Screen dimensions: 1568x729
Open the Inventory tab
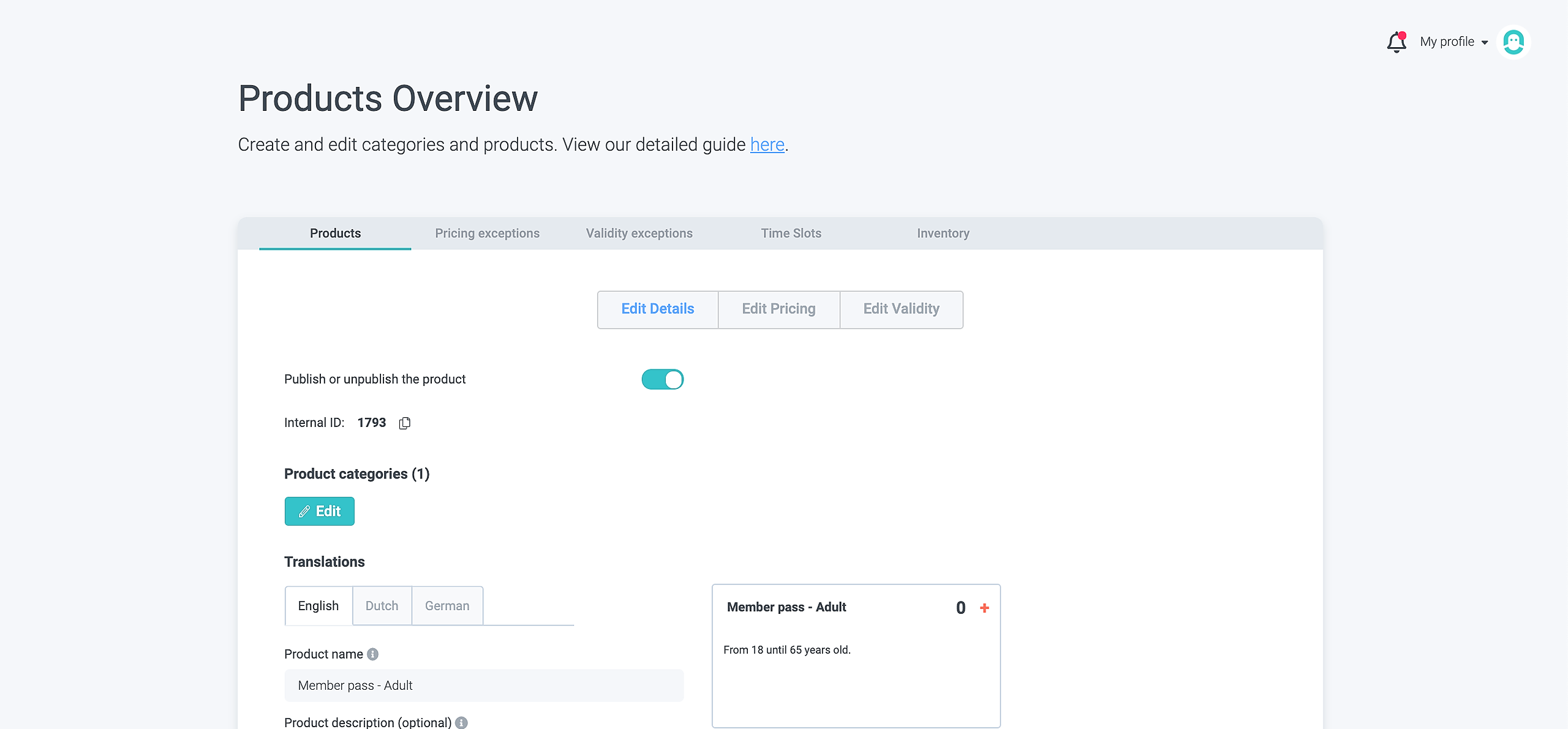point(943,233)
